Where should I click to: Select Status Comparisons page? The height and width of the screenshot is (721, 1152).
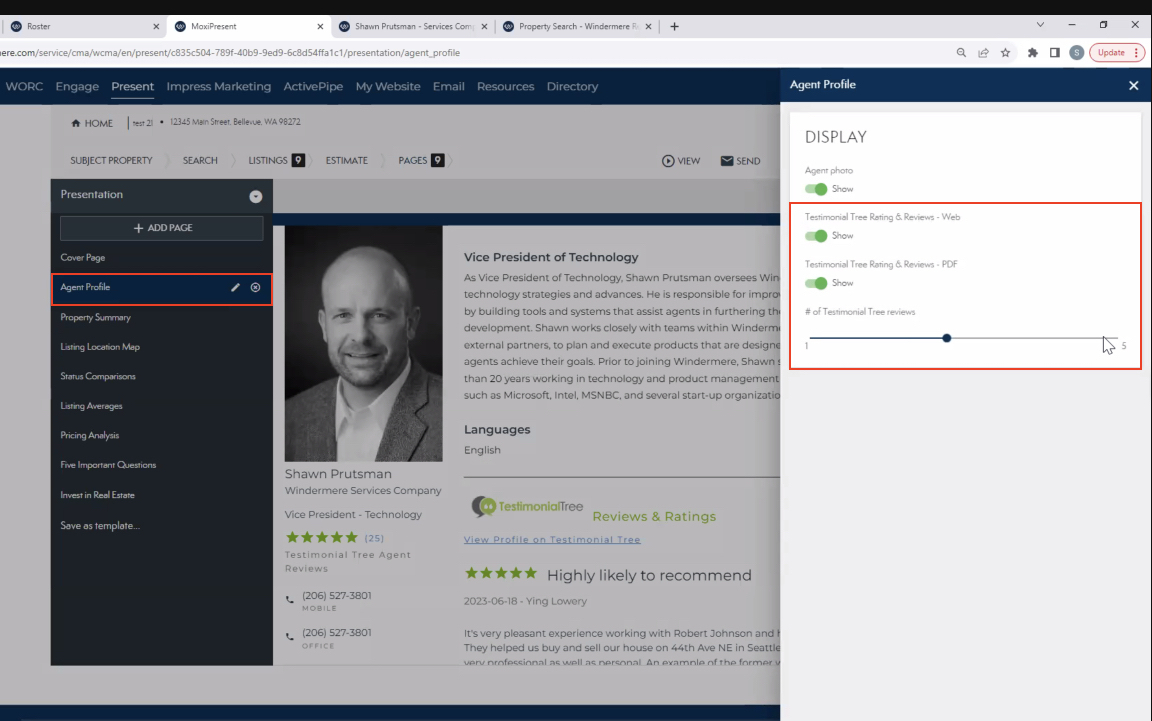(98, 376)
